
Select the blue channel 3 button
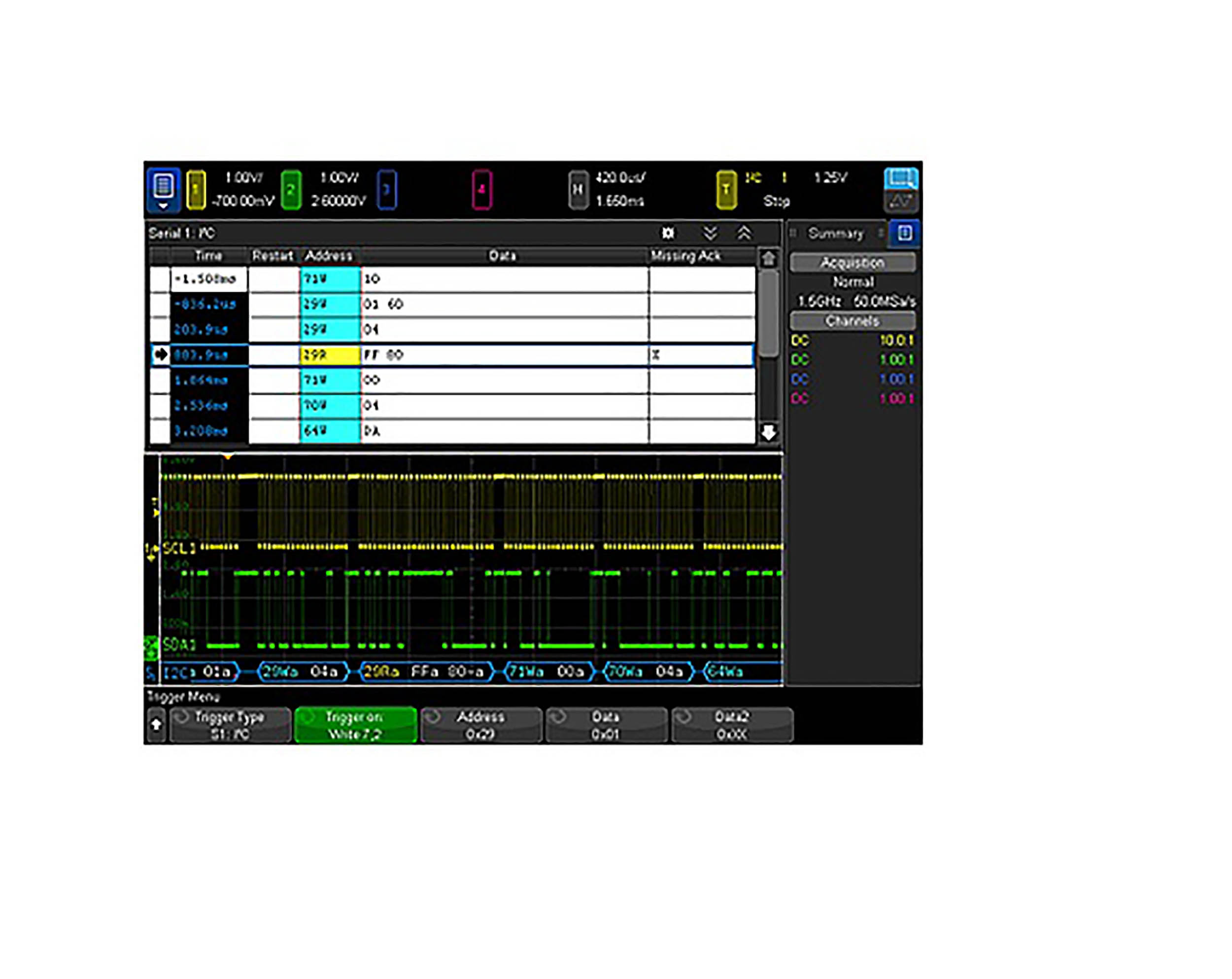click(x=387, y=189)
